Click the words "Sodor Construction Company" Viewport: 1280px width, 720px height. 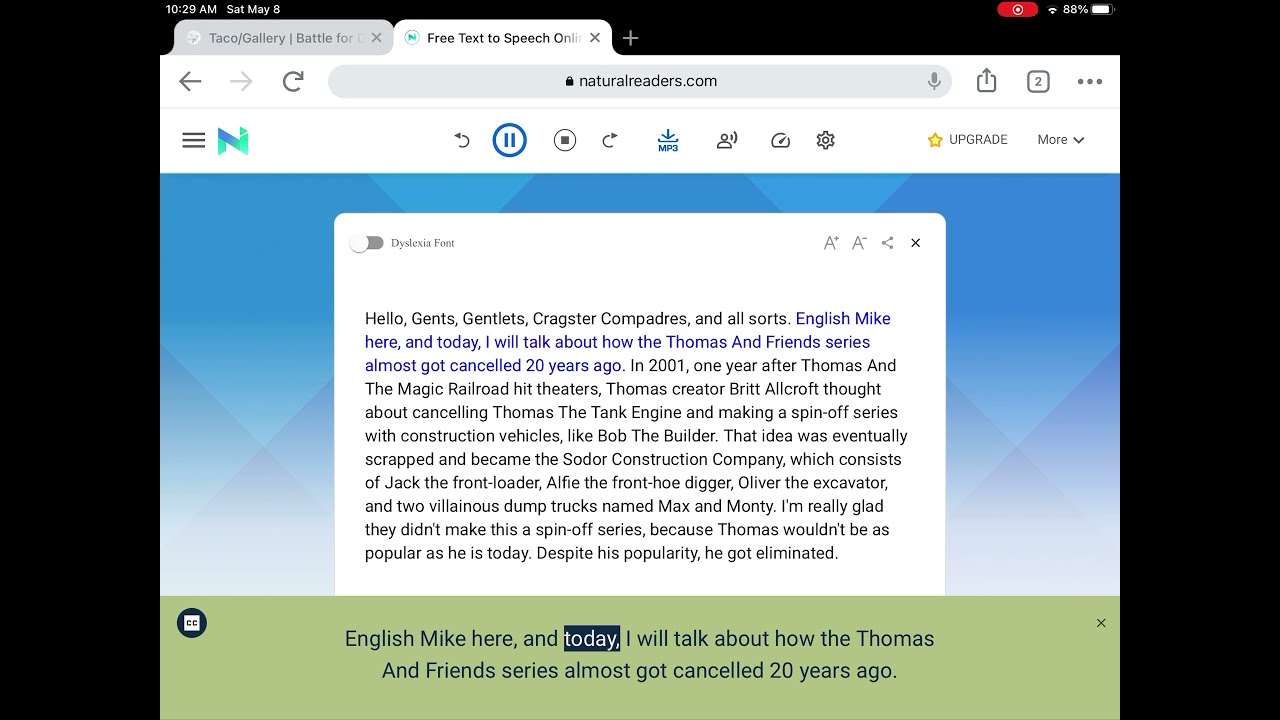tap(674, 459)
